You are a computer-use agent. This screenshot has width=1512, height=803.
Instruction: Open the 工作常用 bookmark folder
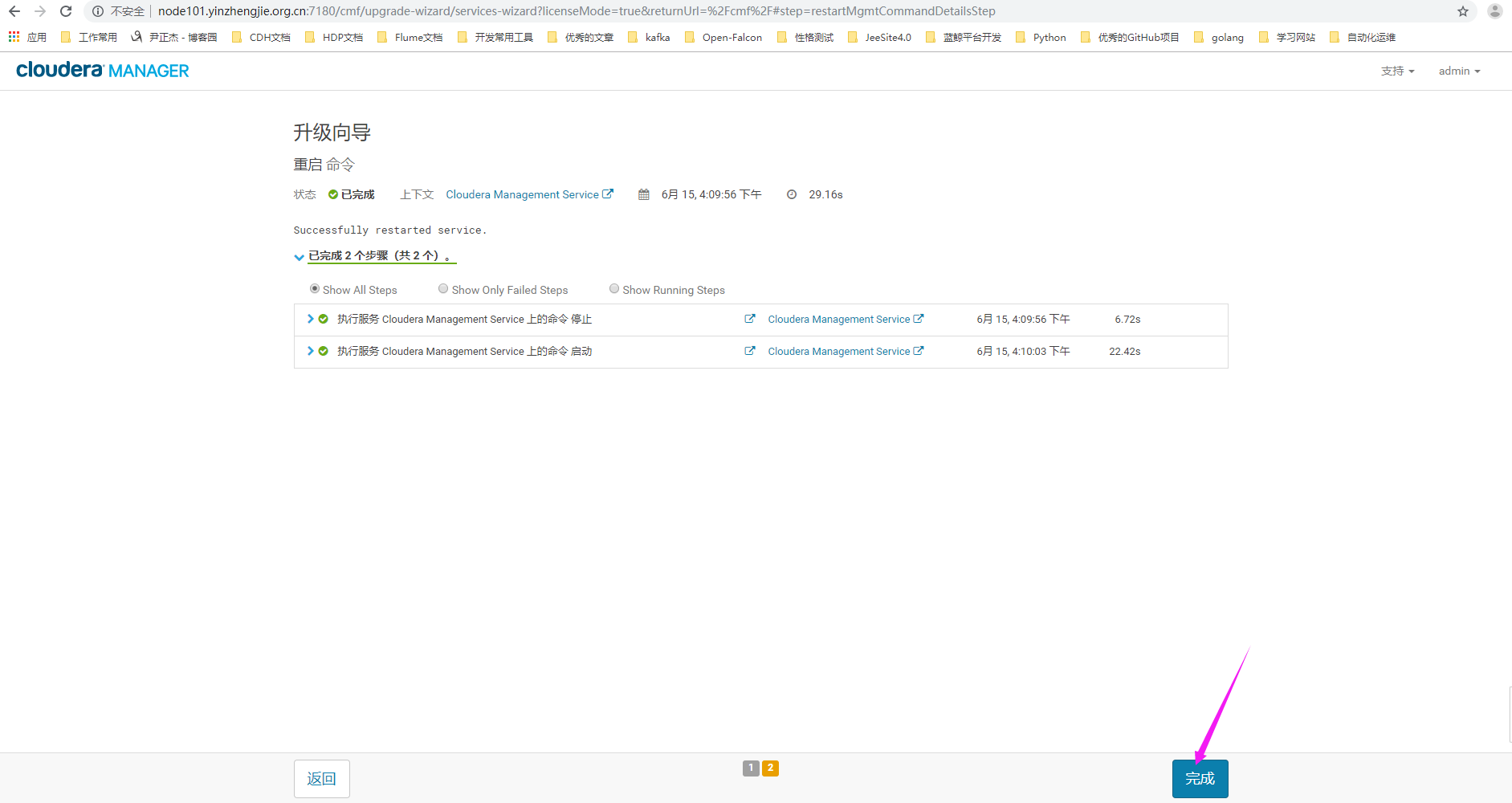tap(89, 37)
